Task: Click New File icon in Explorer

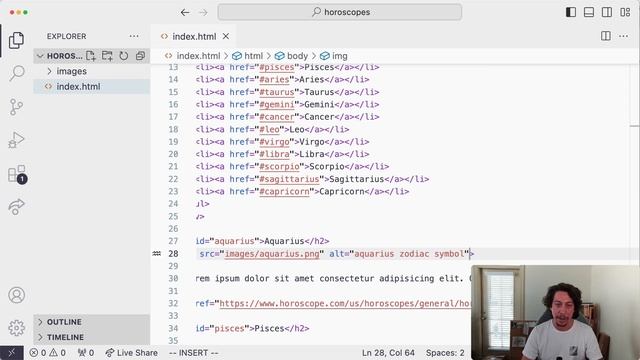Action: coord(91,56)
